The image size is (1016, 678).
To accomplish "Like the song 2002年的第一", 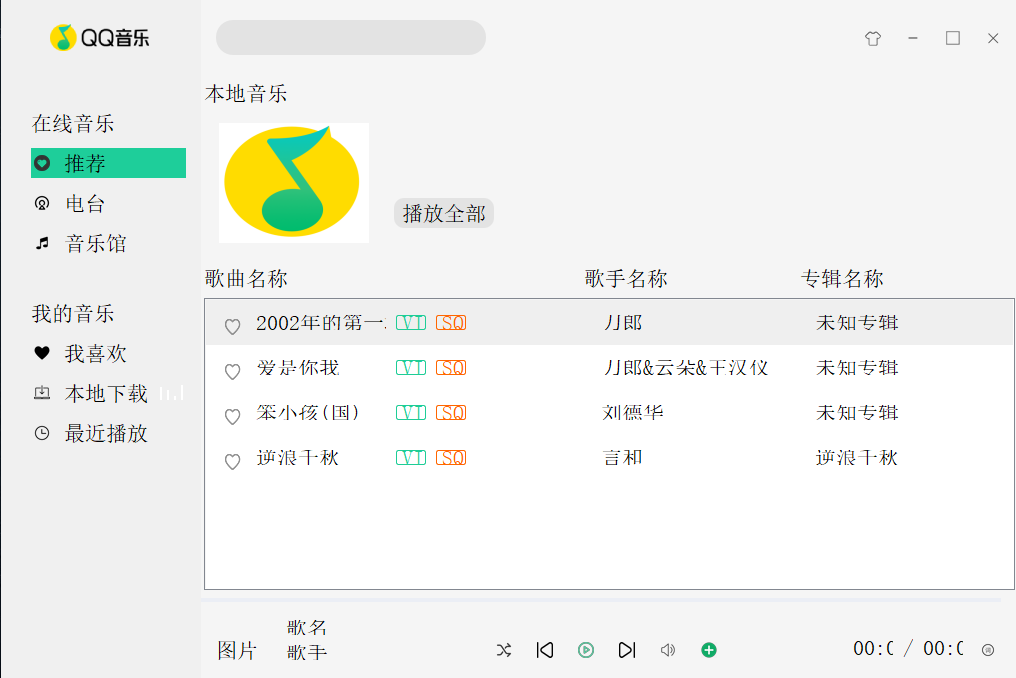I will 233,326.
